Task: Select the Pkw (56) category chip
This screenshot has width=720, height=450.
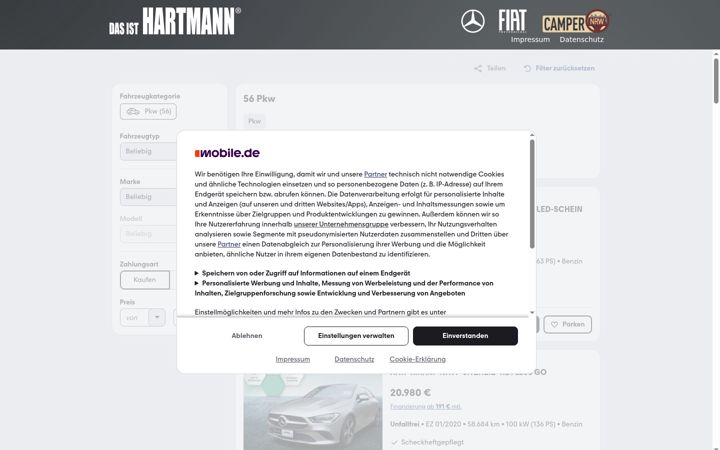Action: [148, 112]
